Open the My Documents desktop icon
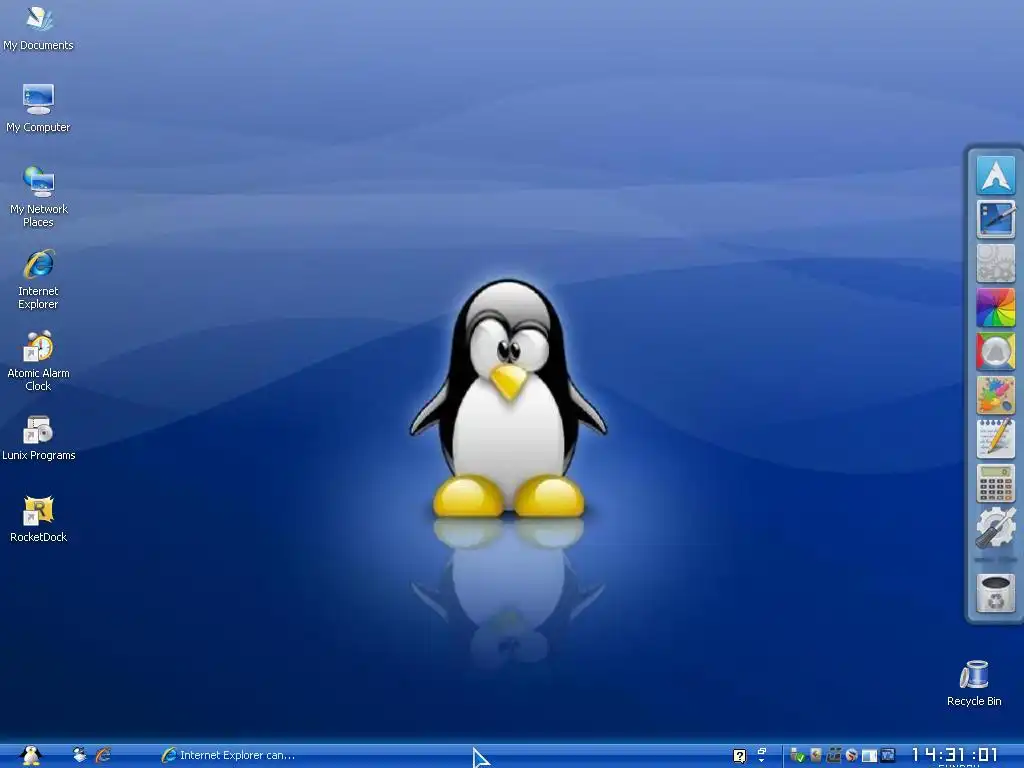1024x768 pixels. [x=38, y=29]
